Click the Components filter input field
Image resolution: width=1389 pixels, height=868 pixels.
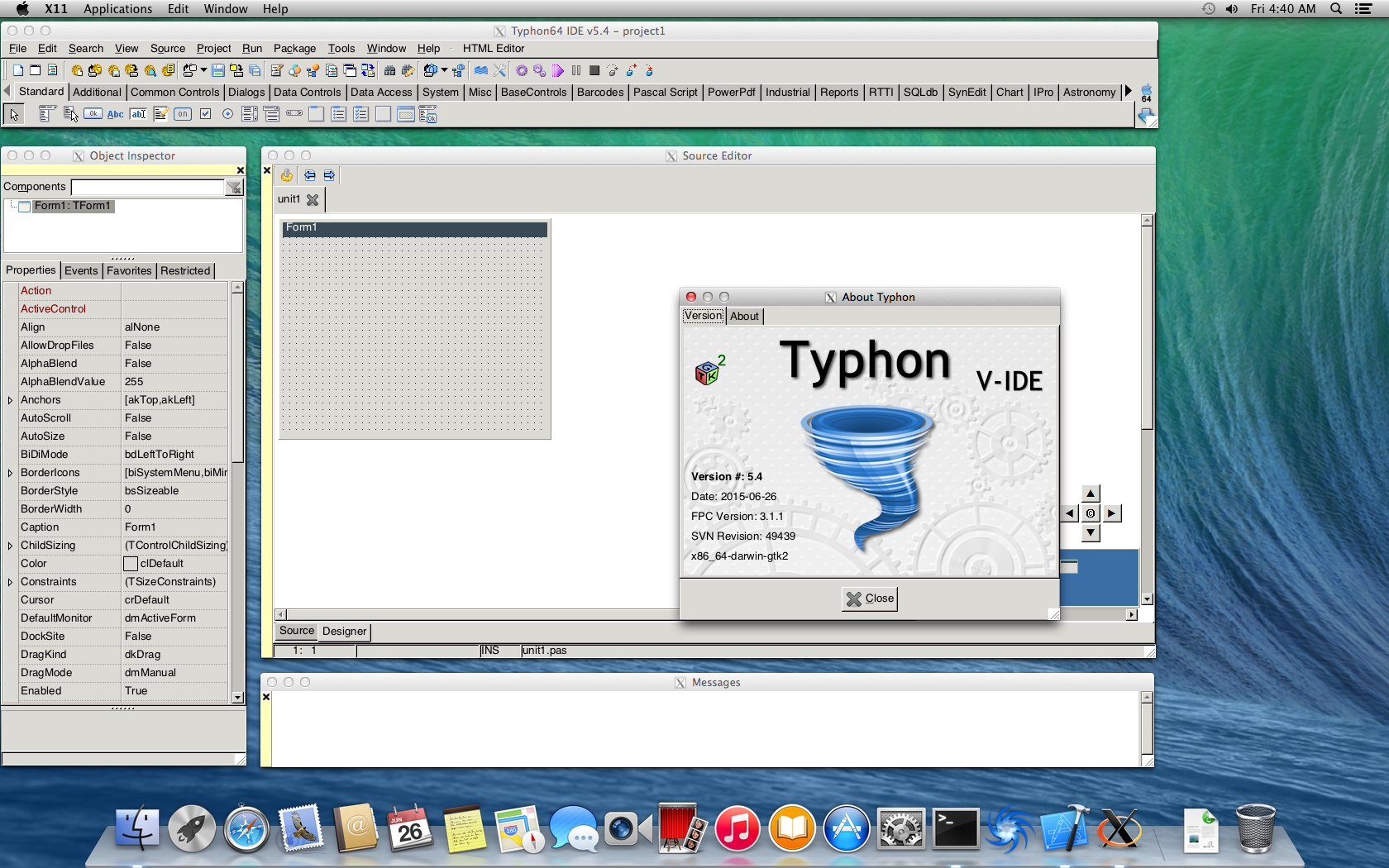pos(148,188)
